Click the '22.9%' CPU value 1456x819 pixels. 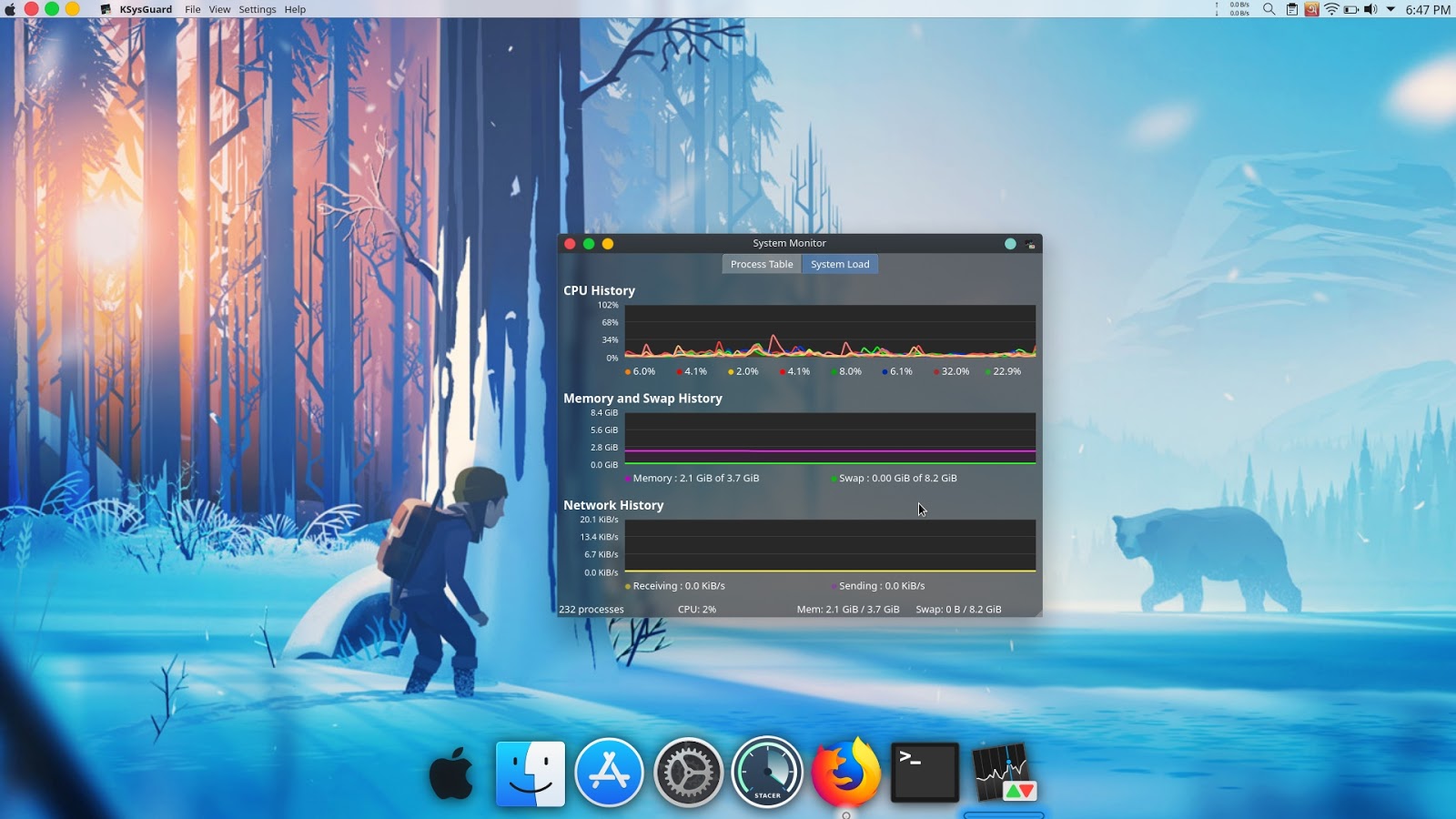pos(1007,371)
